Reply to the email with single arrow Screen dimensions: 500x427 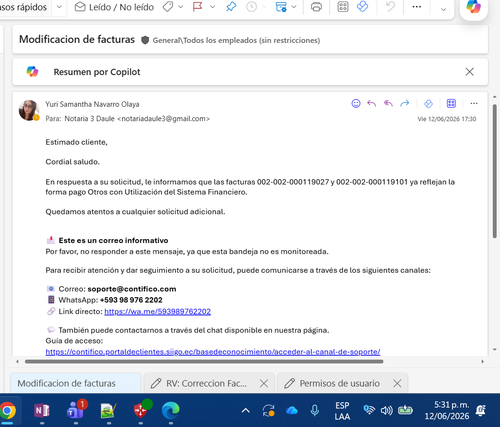(x=372, y=104)
